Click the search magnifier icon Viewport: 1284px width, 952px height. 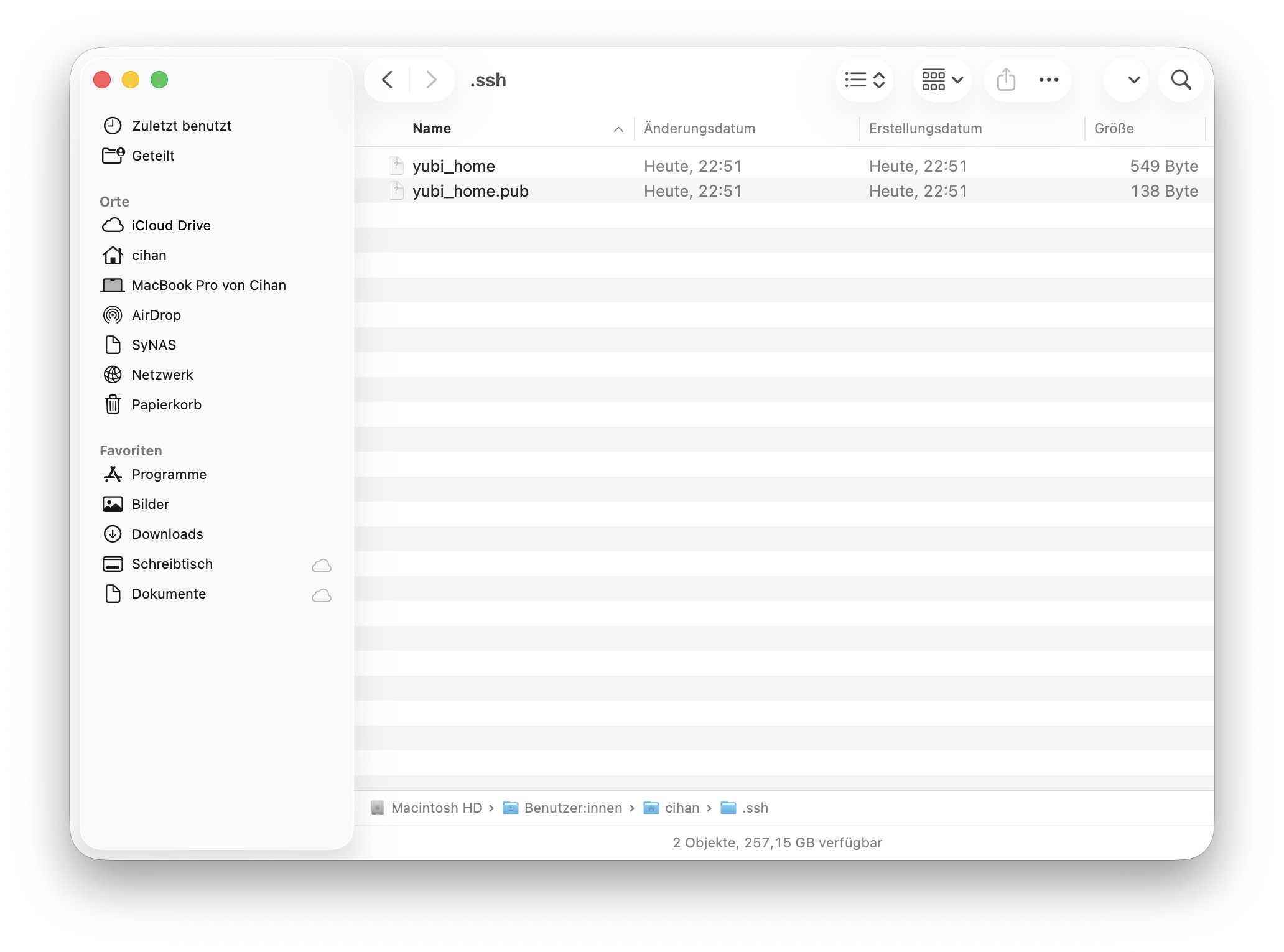1181,80
